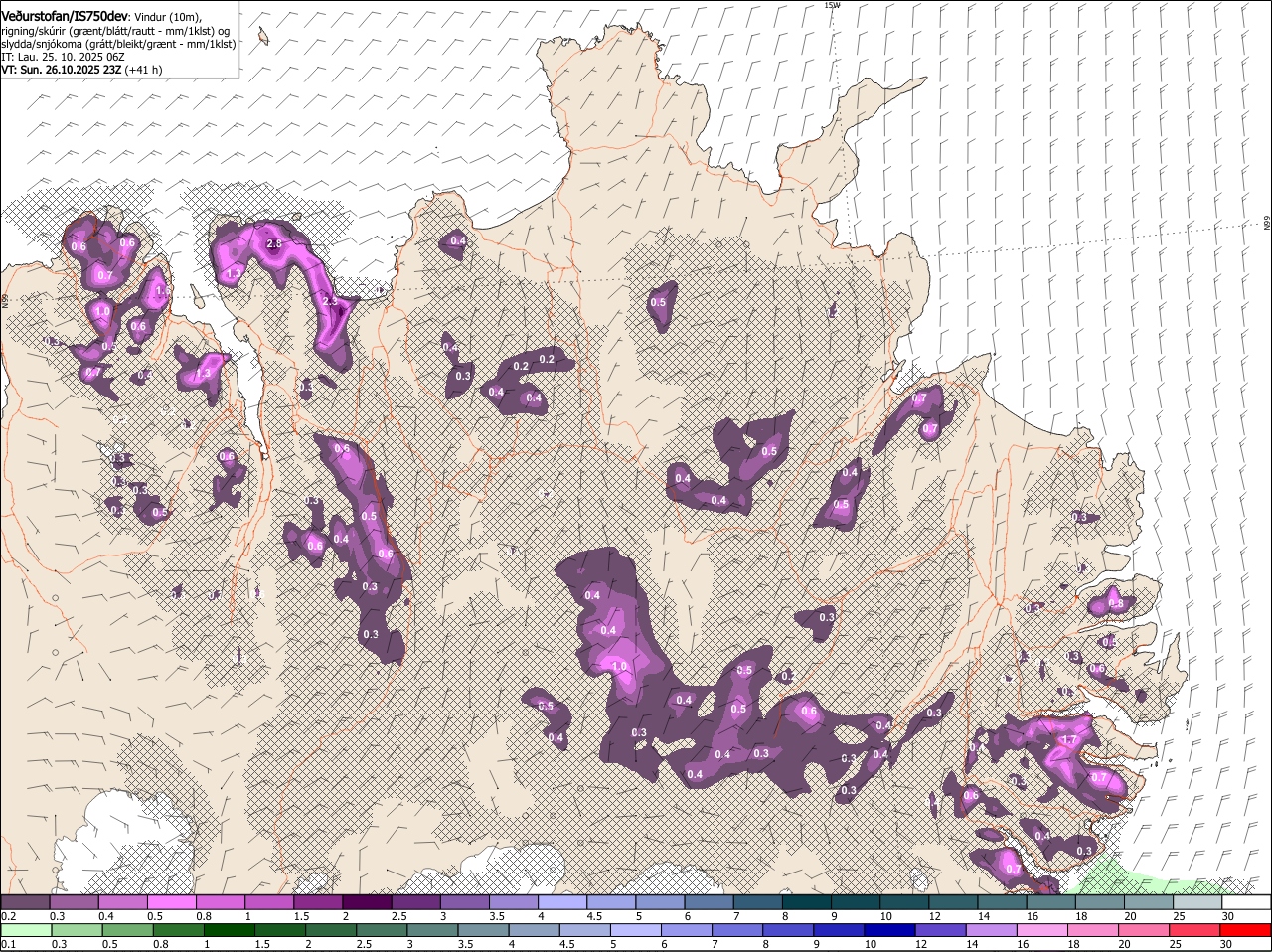Select the 'IT: Lau. 25. 10. 2025 06Z' line
The width and height of the screenshot is (1272, 952).
tap(64, 57)
